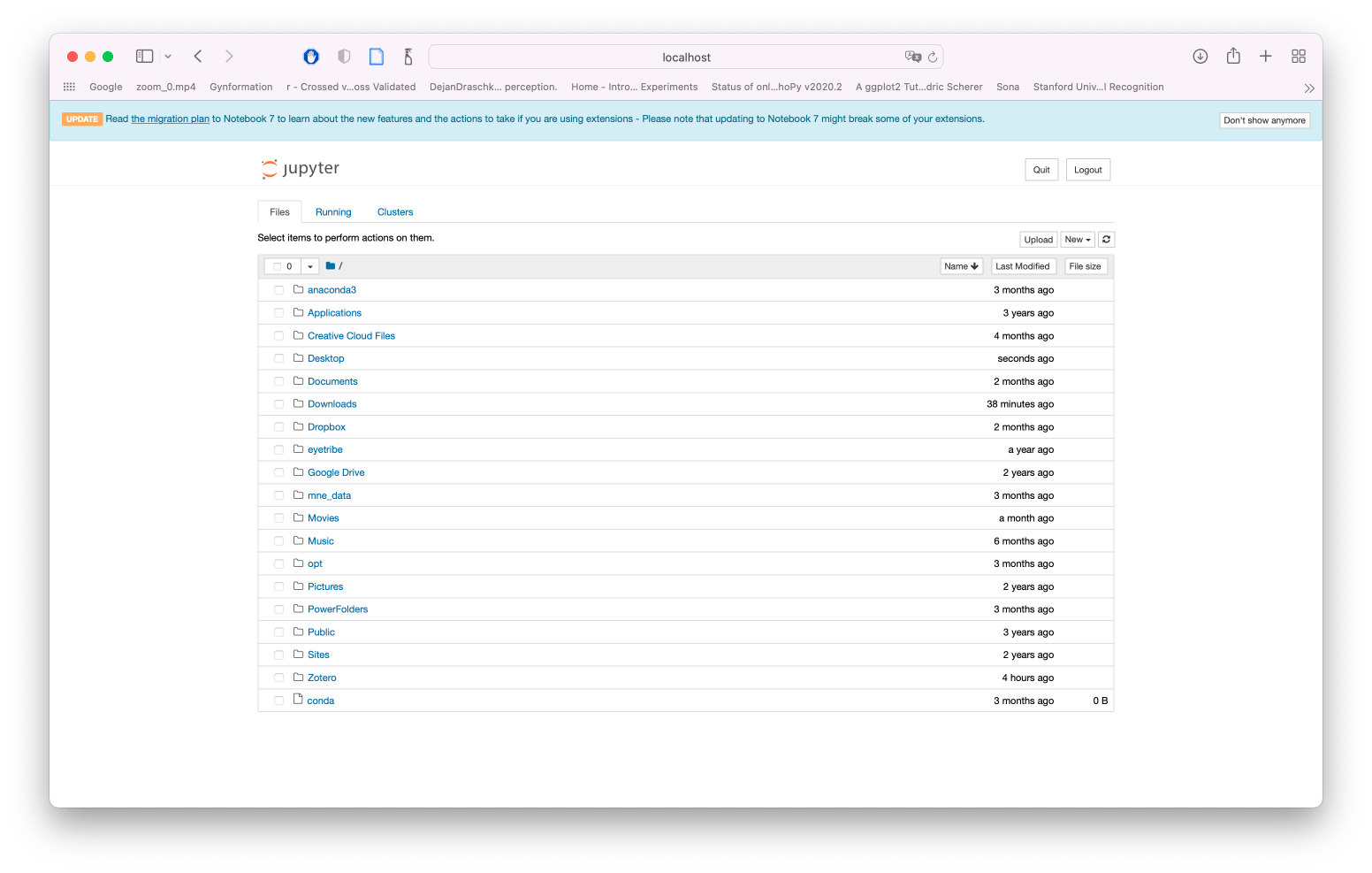Switch to the Files tab
The width and height of the screenshot is (1372, 873).
click(279, 212)
